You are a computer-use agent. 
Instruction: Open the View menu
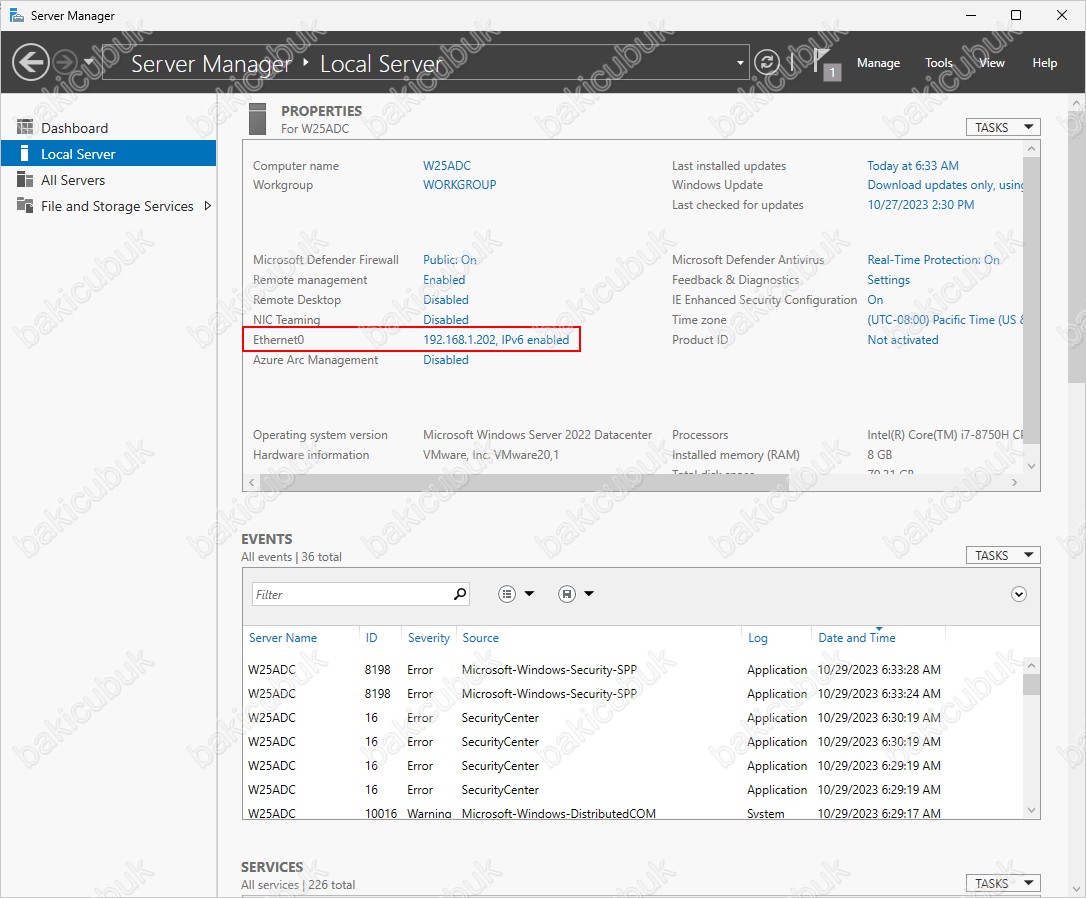point(992,63)
